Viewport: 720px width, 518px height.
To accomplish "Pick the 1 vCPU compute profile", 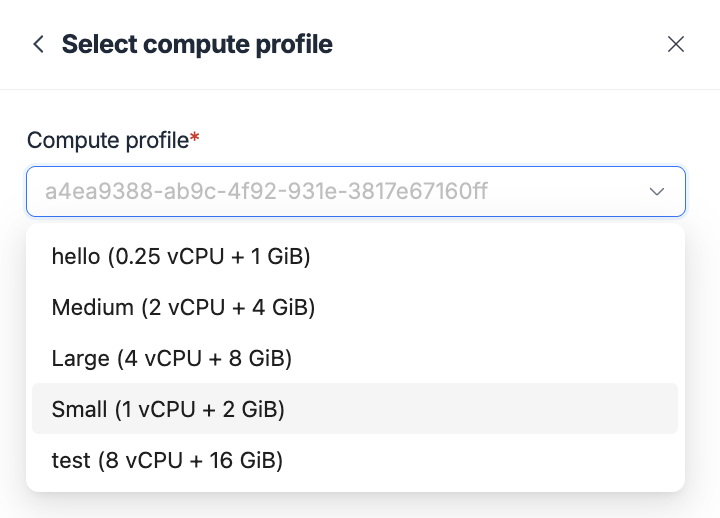I will coord(169,409).
